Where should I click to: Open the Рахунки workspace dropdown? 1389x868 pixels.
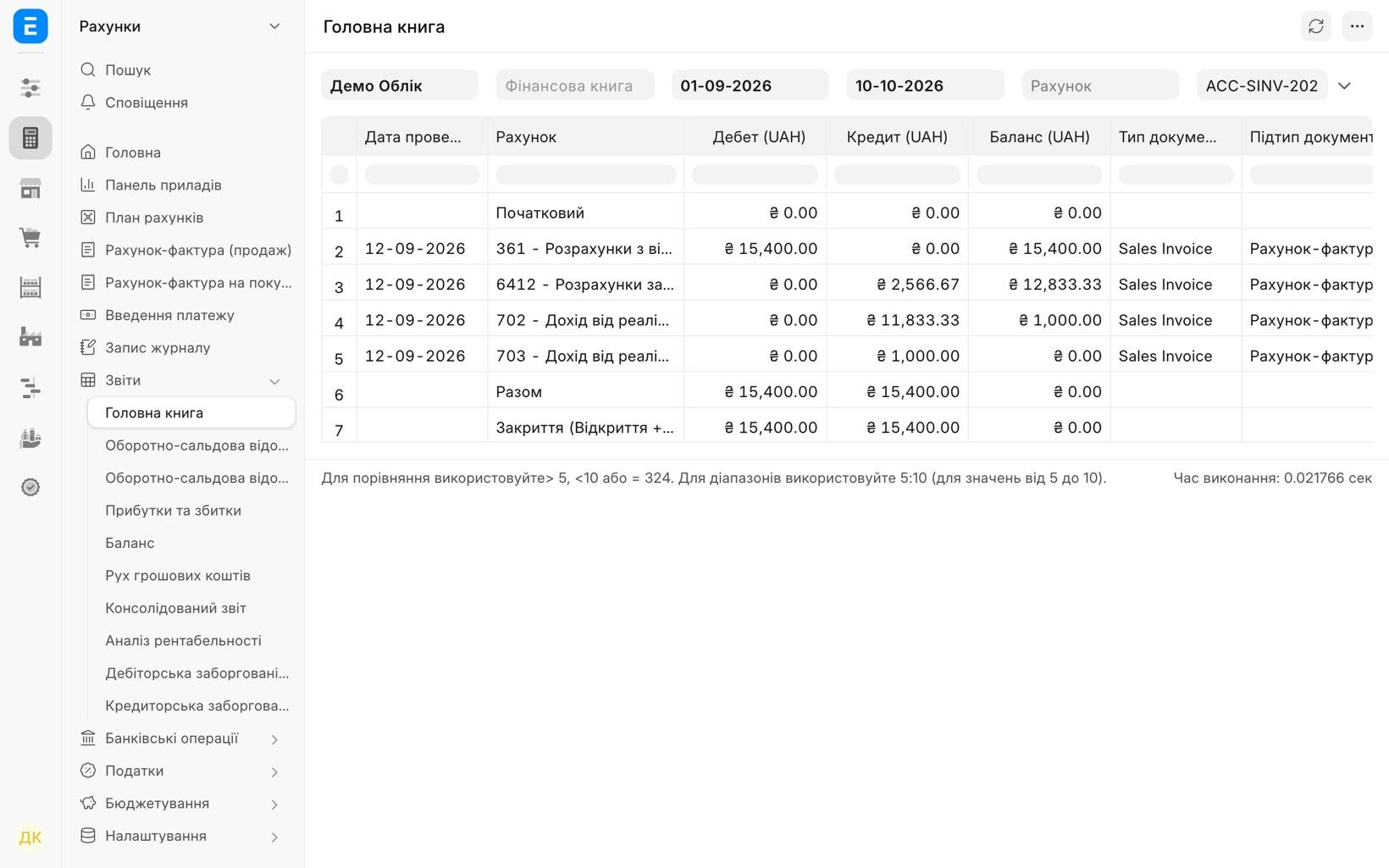coord(180,26)
